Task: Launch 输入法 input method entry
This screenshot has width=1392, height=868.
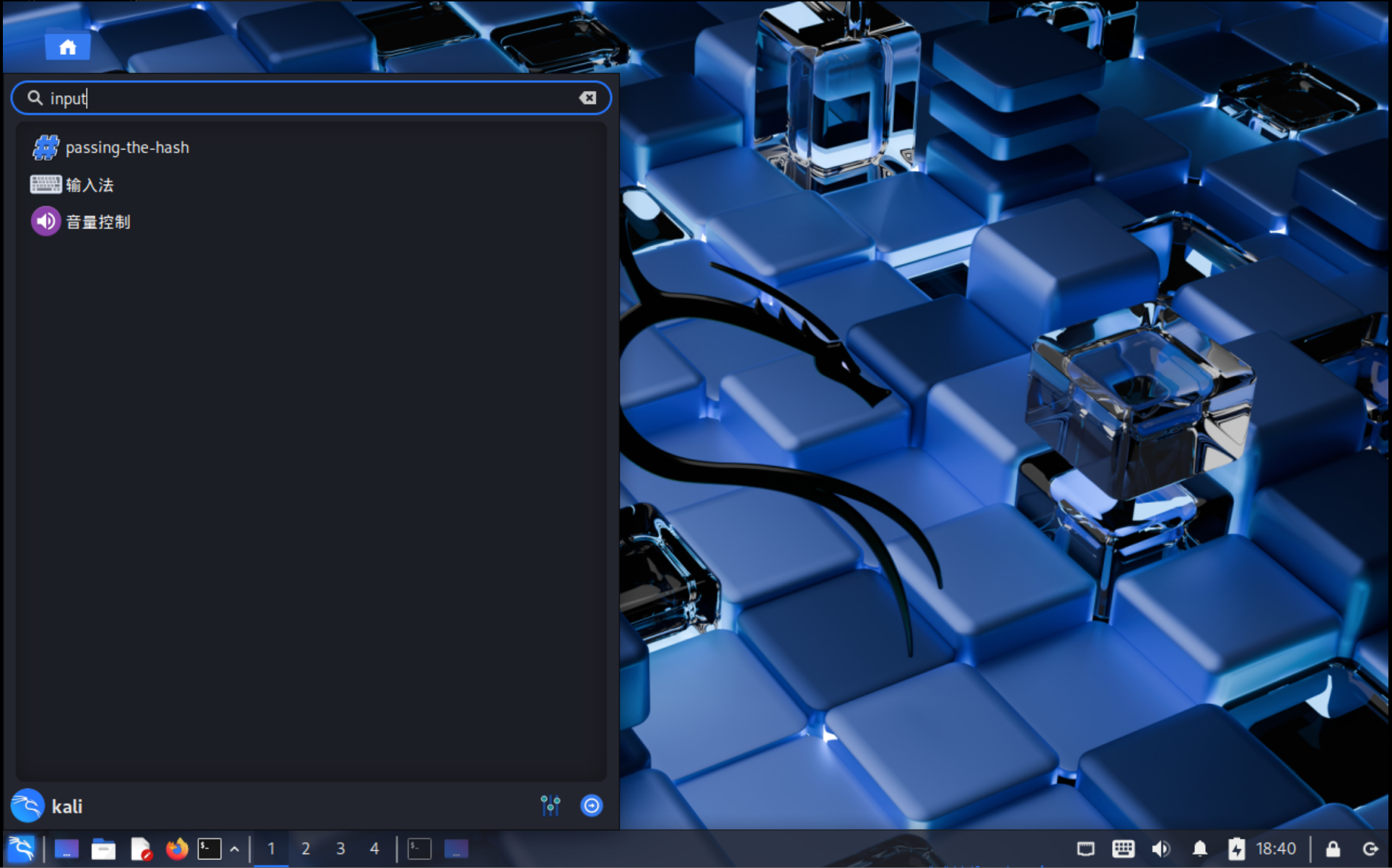Action: (89, 185)
